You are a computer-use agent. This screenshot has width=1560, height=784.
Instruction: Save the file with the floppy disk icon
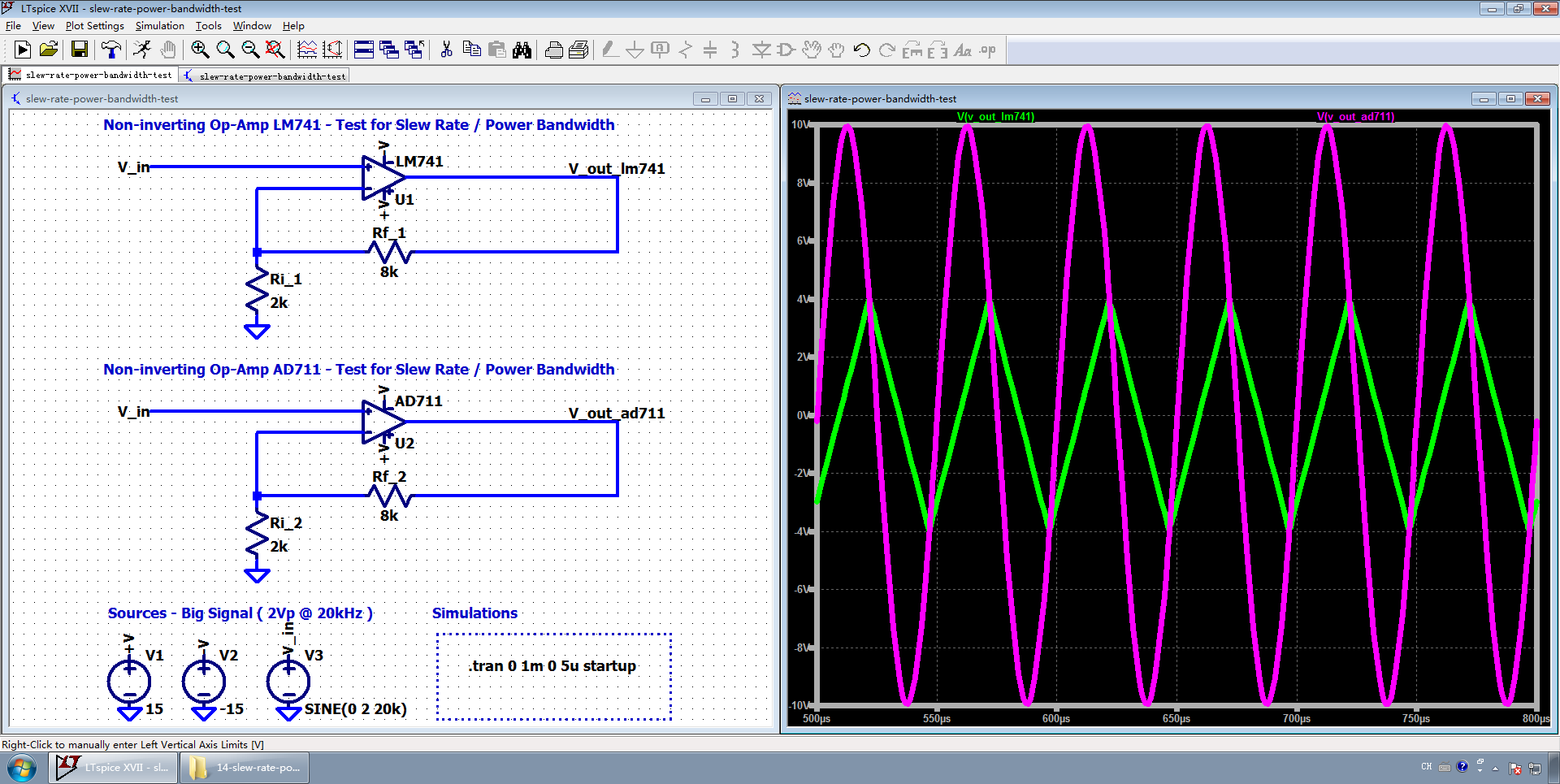point(79,50)
